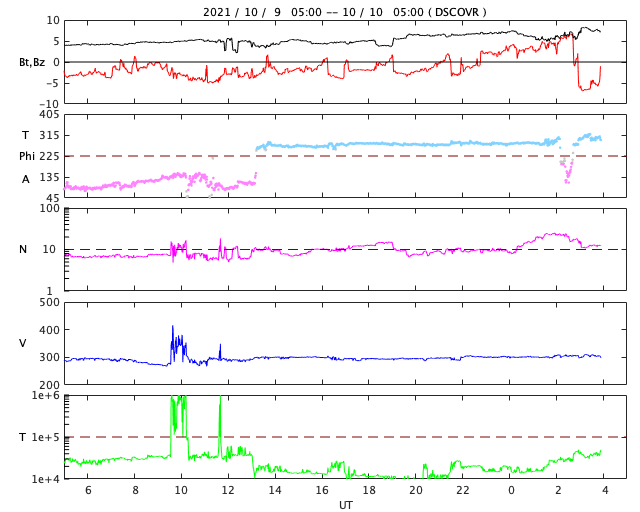
Task: Click the 300 tick on the V panel
Action: (49, 357)
